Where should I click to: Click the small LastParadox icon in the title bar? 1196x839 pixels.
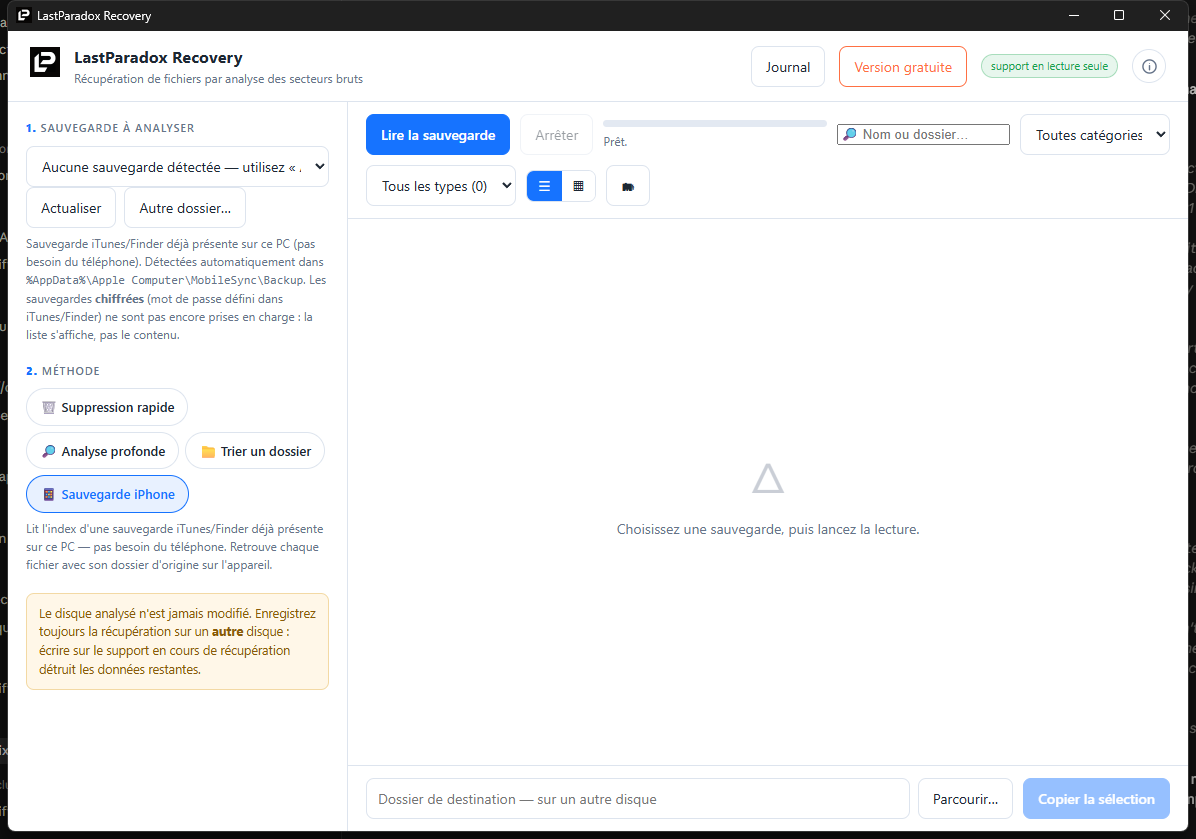[x=24, y=15]
